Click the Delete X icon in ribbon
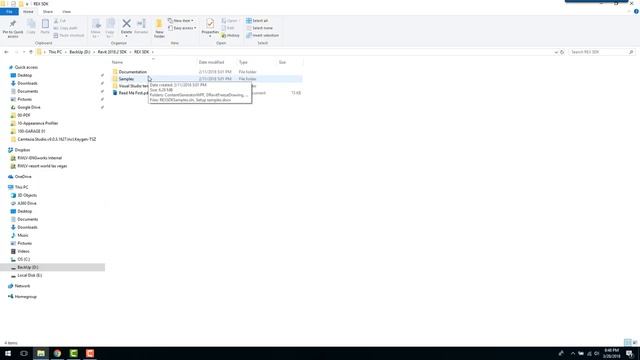 [x=127, y=24]
